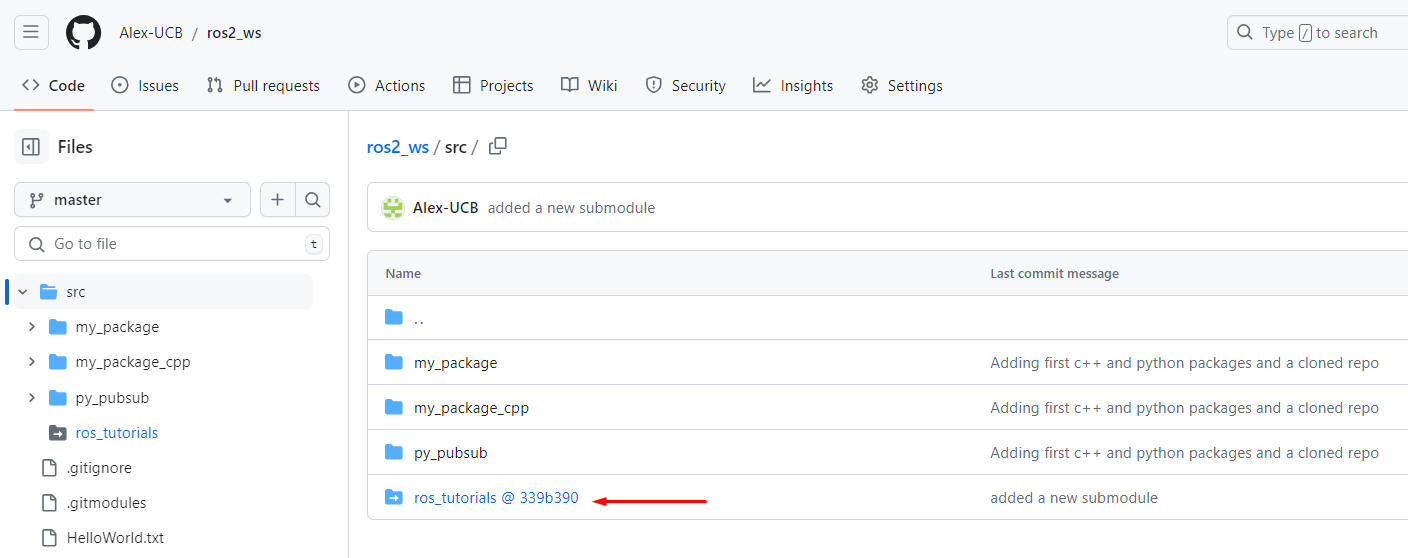This screenshot has height=558, width=1408.
Task: Select my_package_cpp in the file tree
Action: (x=133, y=362)
